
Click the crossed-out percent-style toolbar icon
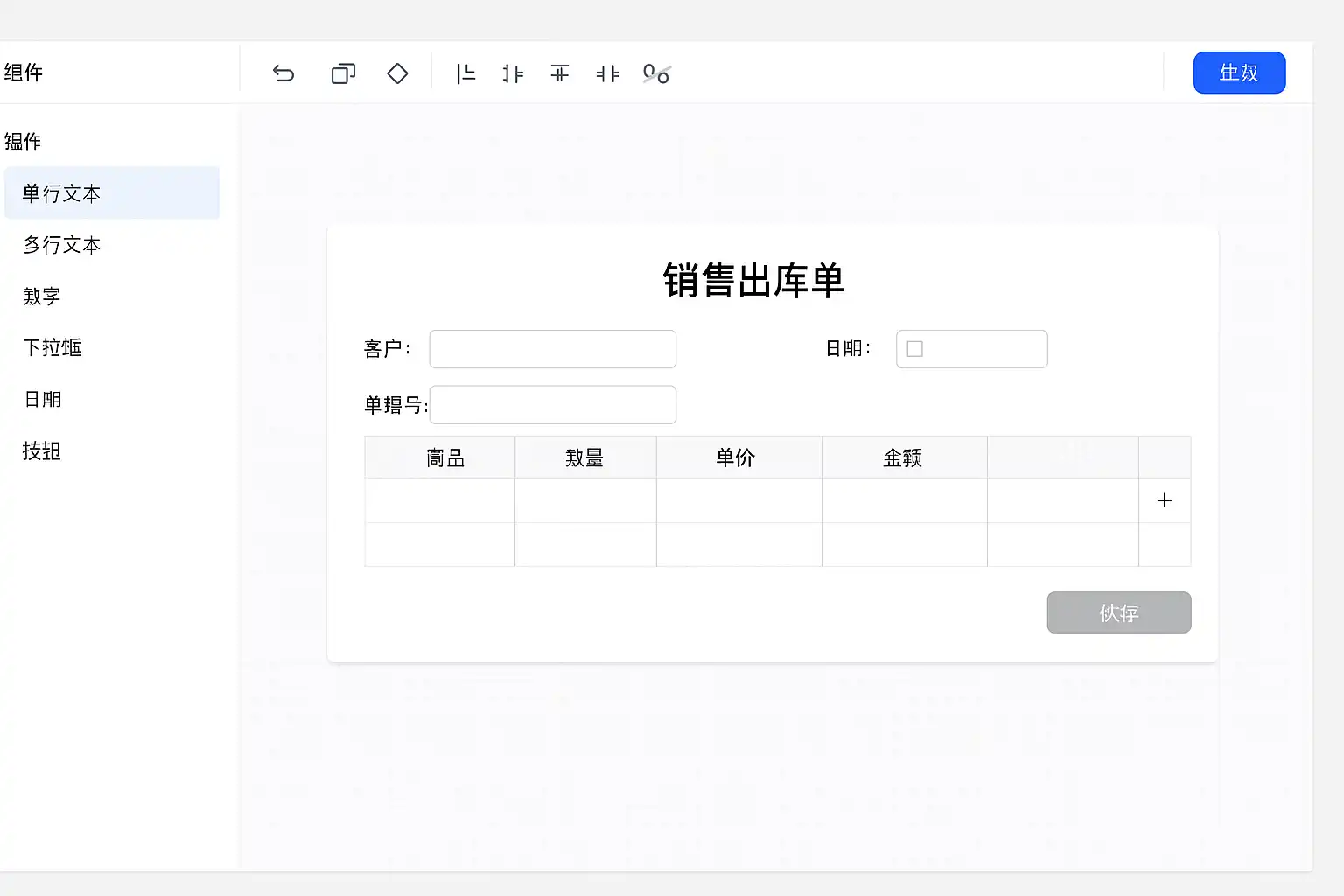[656, 73]
